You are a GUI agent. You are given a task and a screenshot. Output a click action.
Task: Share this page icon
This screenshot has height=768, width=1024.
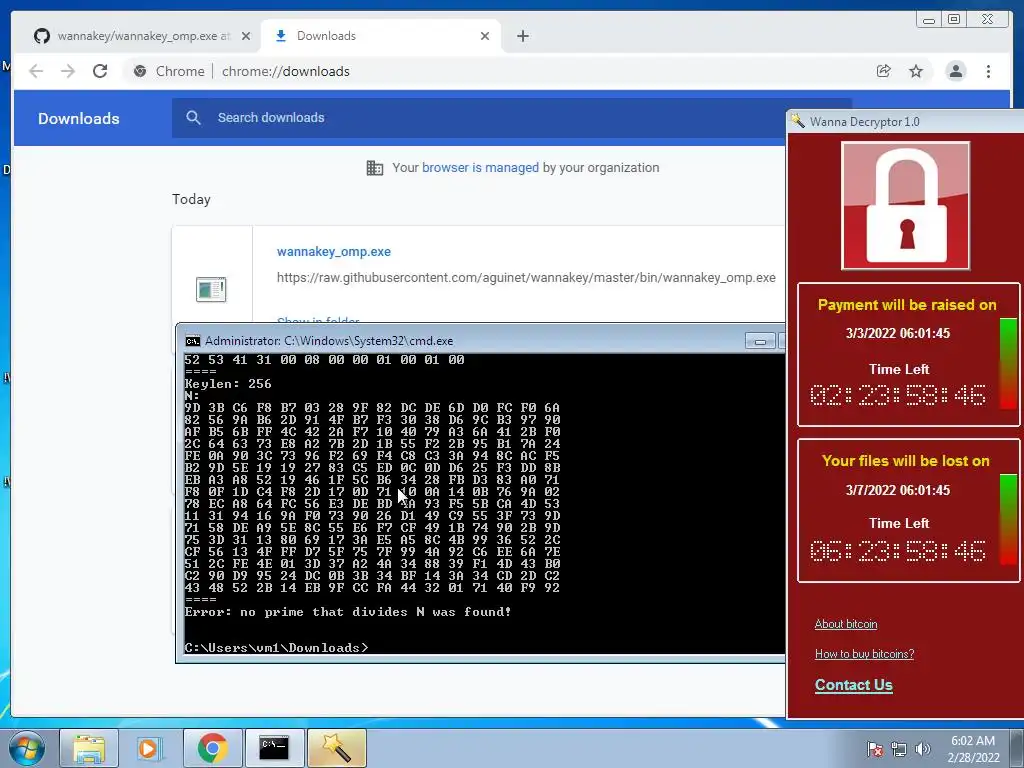(x=884, y=71)
